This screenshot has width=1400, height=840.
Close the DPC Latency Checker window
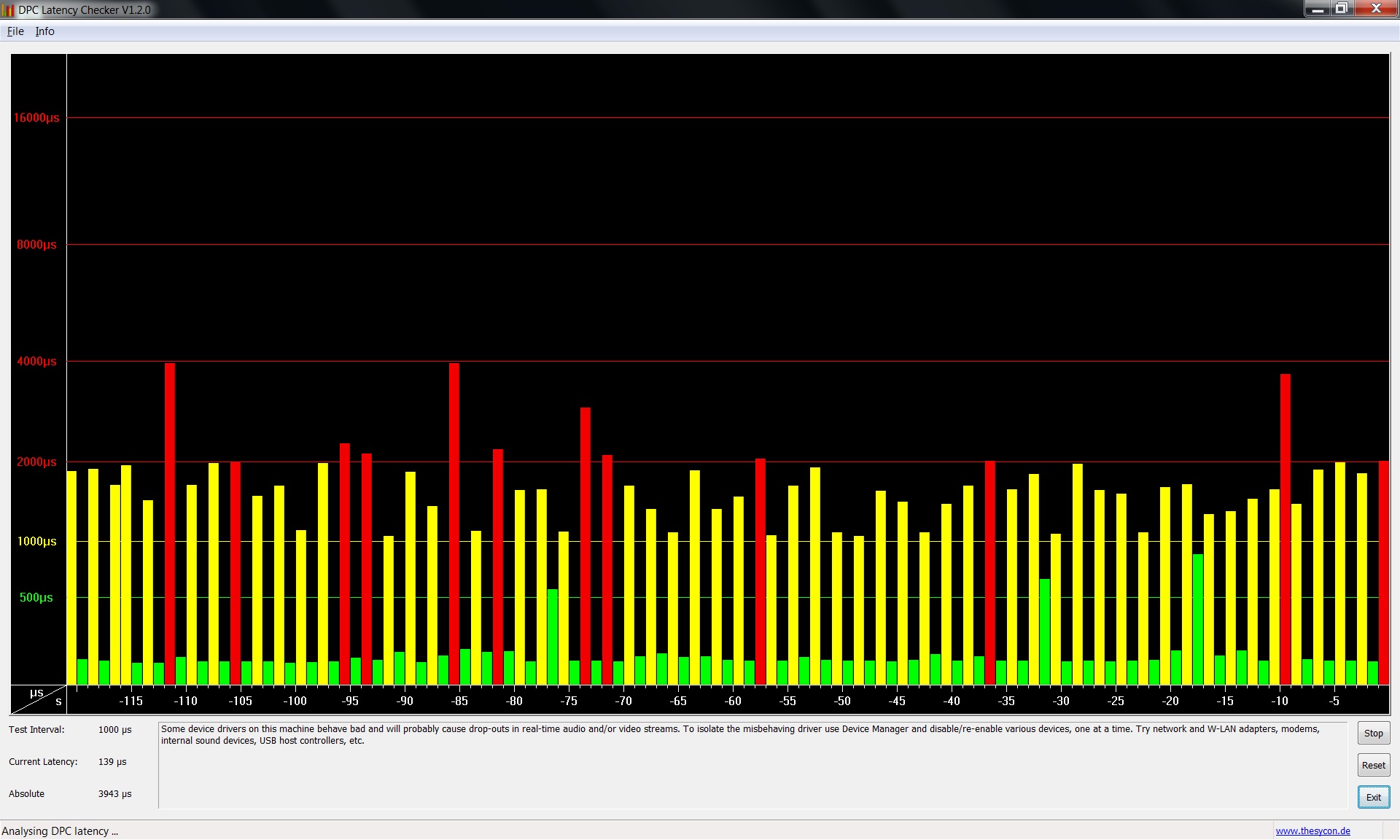point(1376,9)
